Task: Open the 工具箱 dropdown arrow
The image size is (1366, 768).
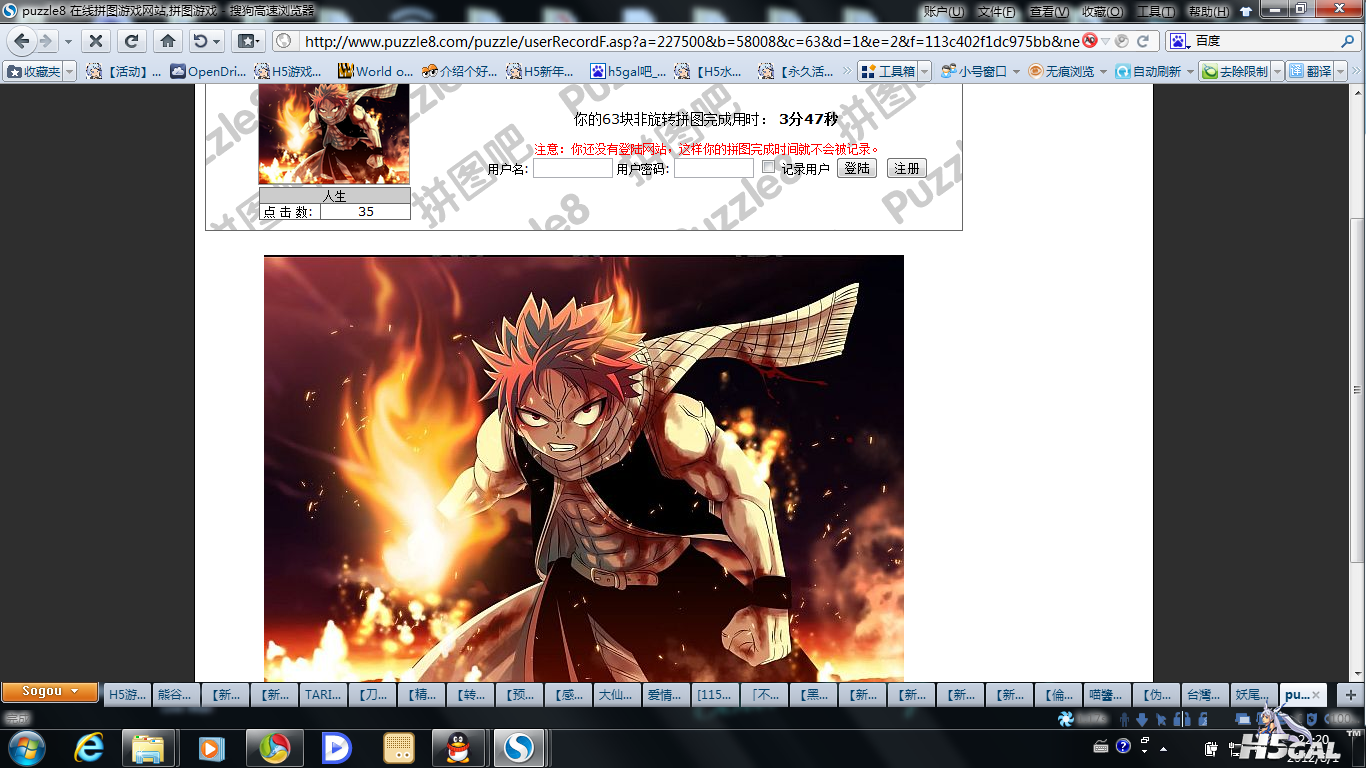Action: point(924,71)
